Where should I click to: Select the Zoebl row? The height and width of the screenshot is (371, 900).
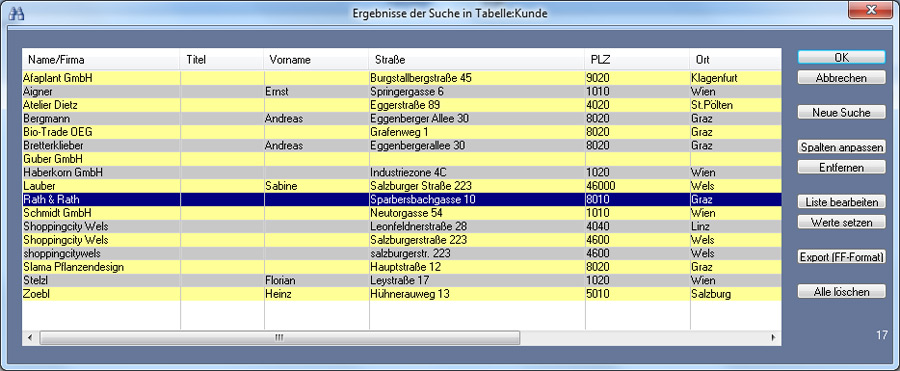(402, 294)
